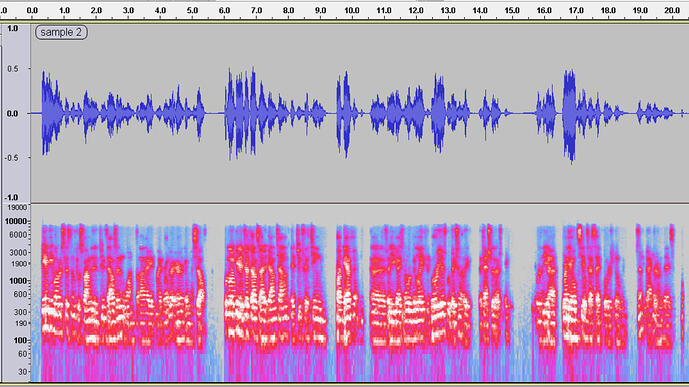Click the 0.5 label on waveform amplitude scale

(x=13, y=69)
